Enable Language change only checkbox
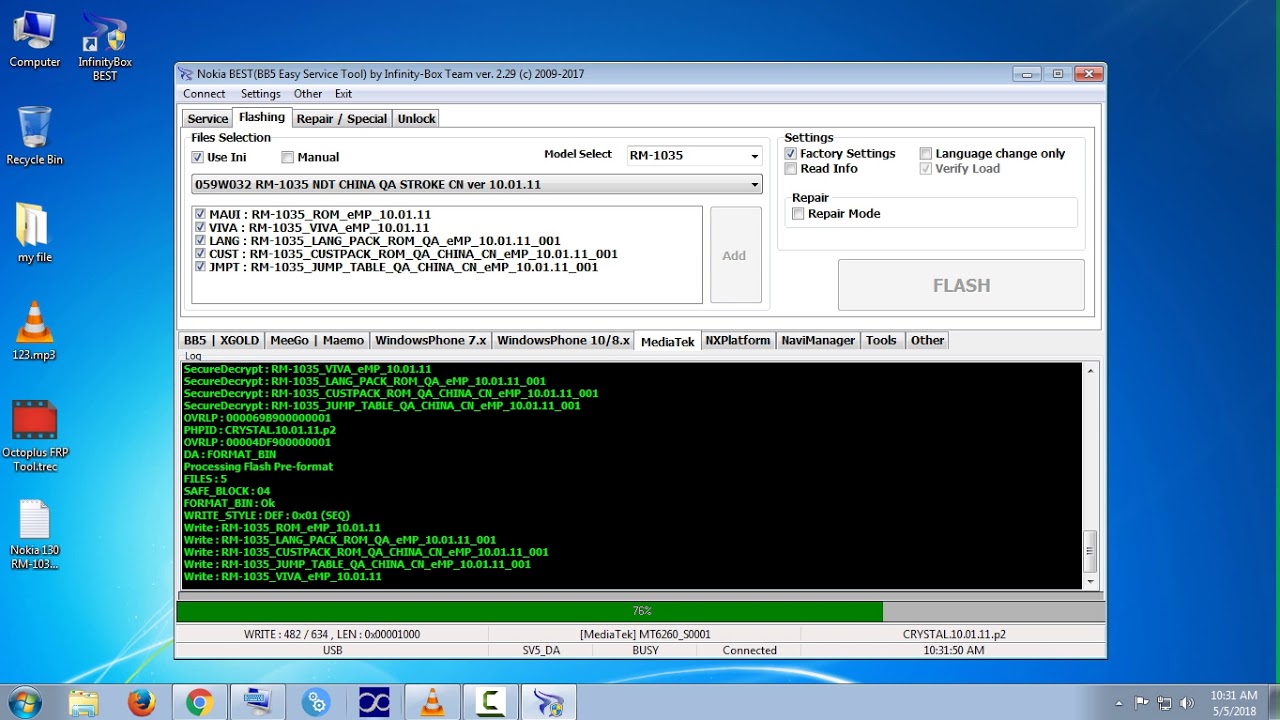Screen dimensions: 1280x720 tap(926, 153)
